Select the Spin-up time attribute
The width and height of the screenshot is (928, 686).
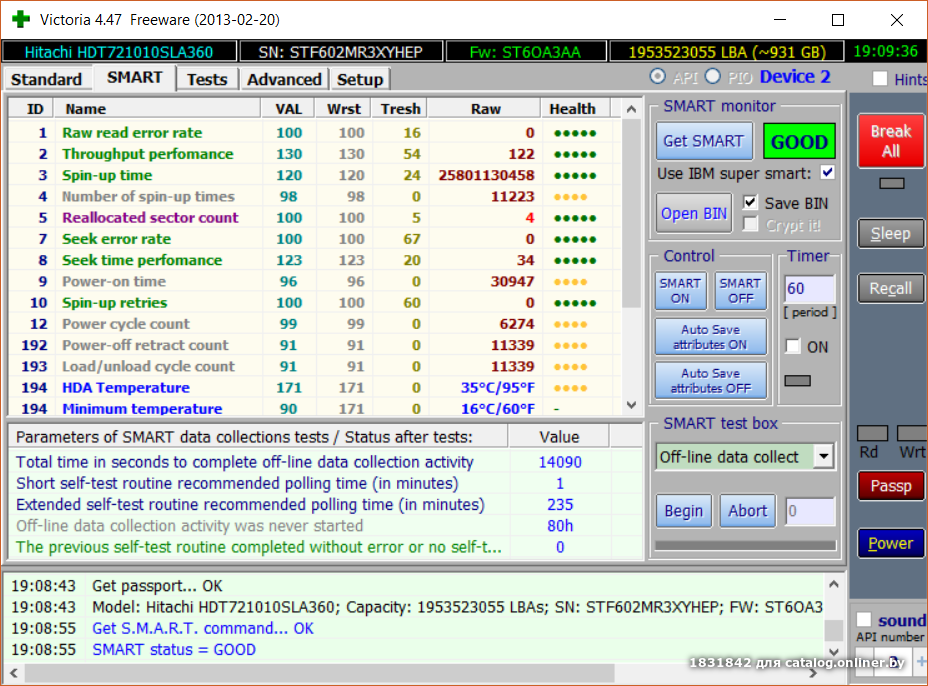click(314, 175)
